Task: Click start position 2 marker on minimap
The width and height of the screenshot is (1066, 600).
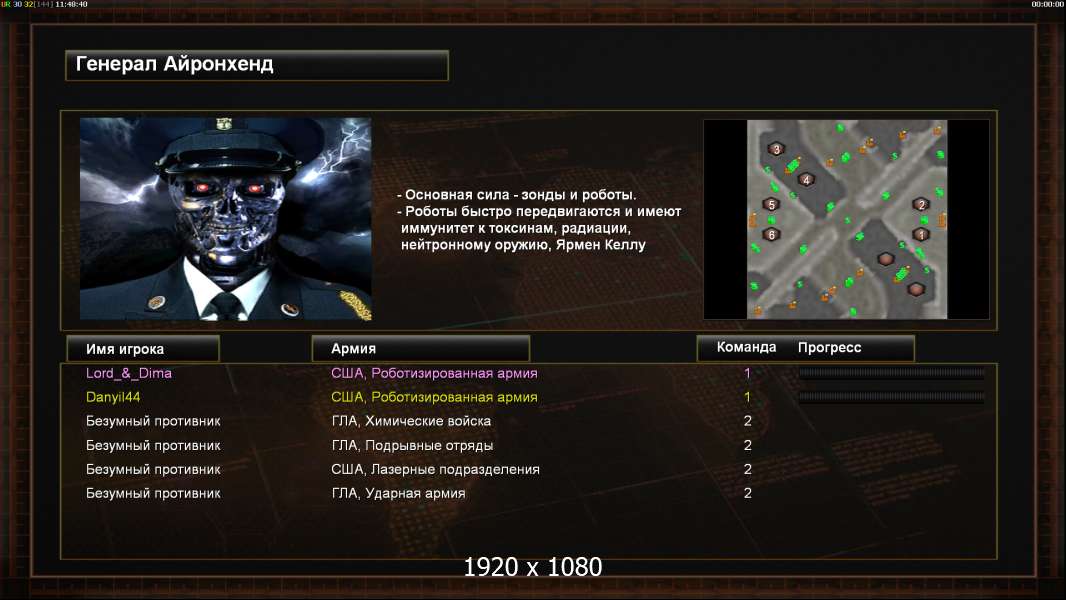Action: [921, 204]
